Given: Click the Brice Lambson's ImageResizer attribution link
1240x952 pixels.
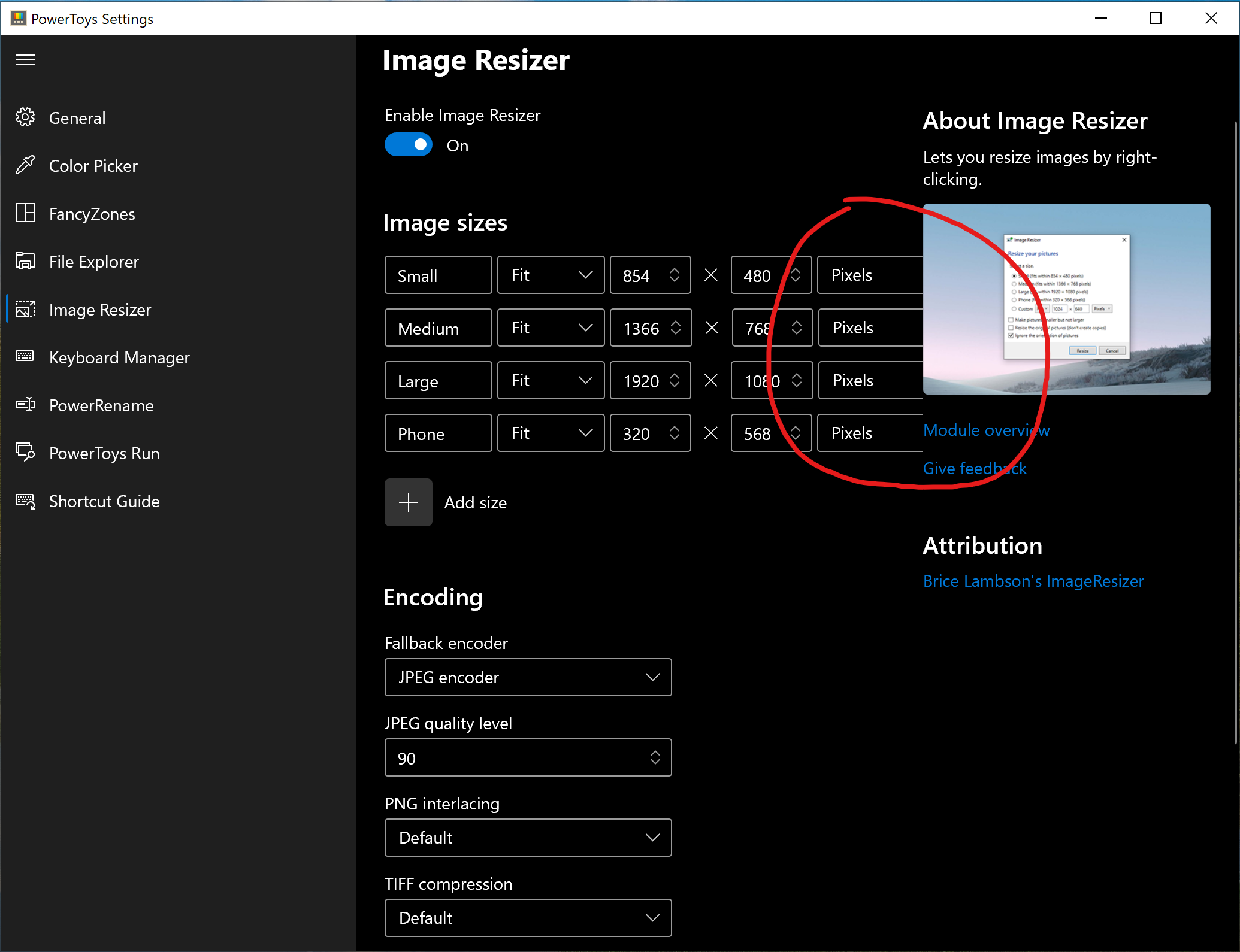Looking at the screenshot, I should 1033,581.
